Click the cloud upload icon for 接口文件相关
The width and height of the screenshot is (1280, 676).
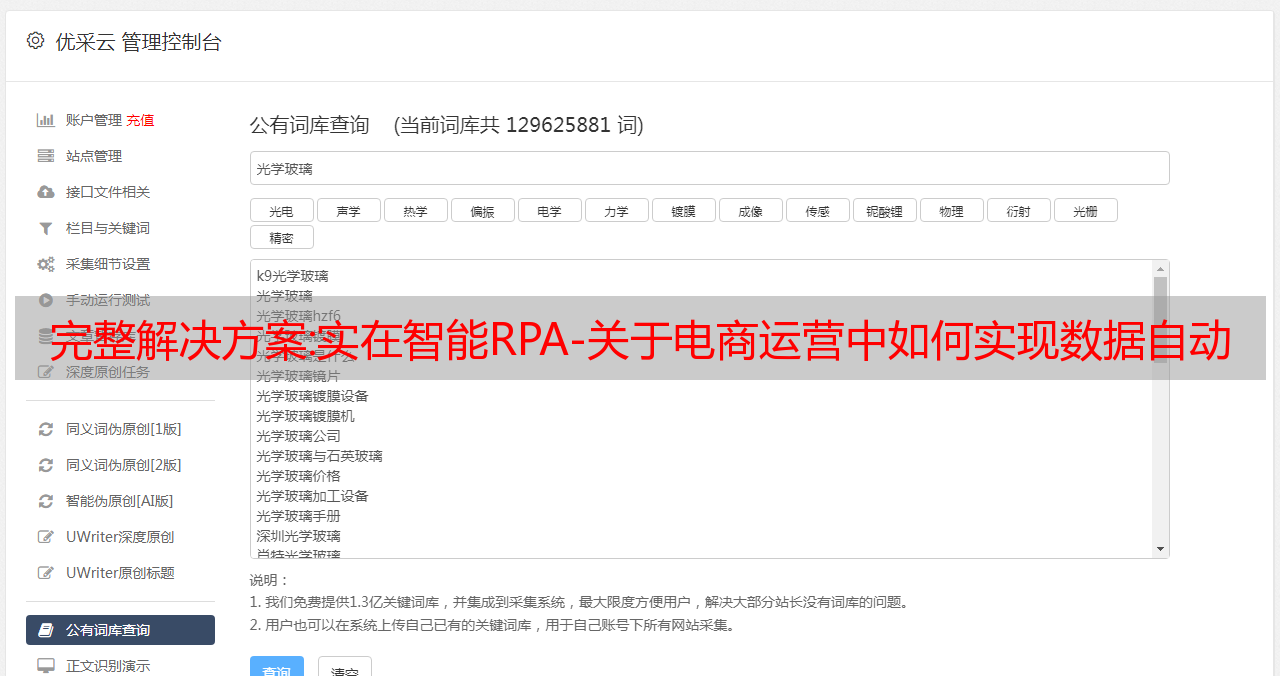(x=46, y=192)
